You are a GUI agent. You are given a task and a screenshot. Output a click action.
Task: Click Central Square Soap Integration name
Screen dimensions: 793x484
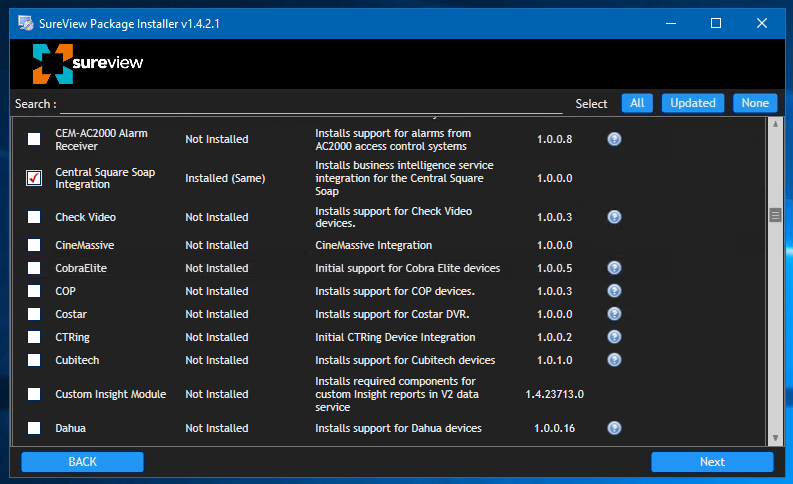pyautogui.click(x=105, y=178)
